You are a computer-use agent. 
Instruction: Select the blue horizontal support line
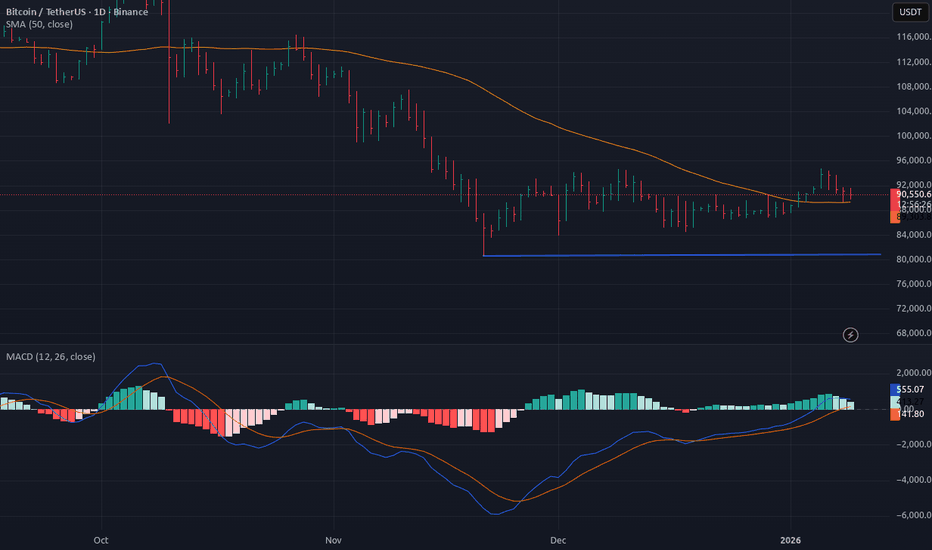pos(682,255)
